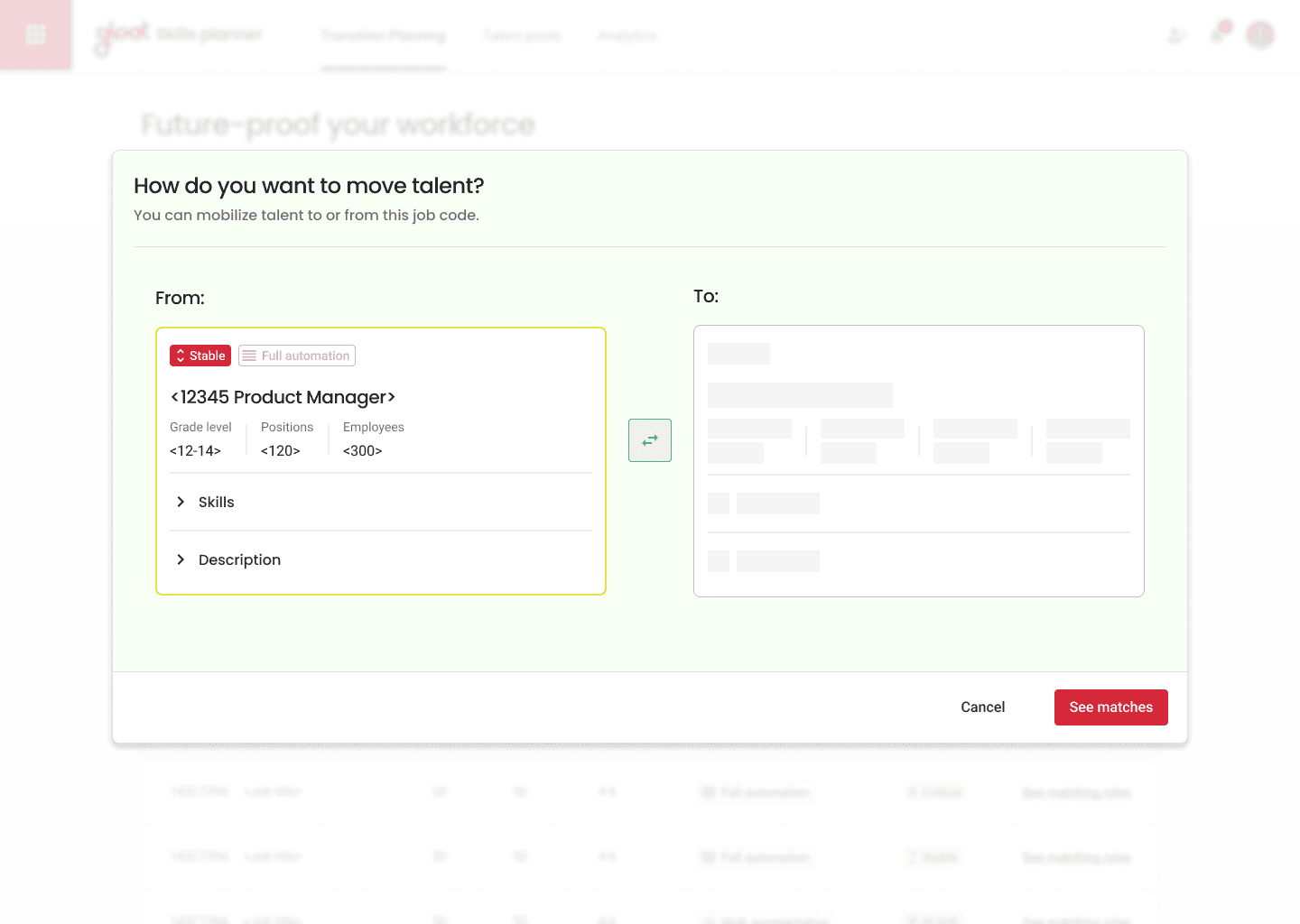
Task: Click See matching roles link in first row
Action: [x=1076, y=793]
